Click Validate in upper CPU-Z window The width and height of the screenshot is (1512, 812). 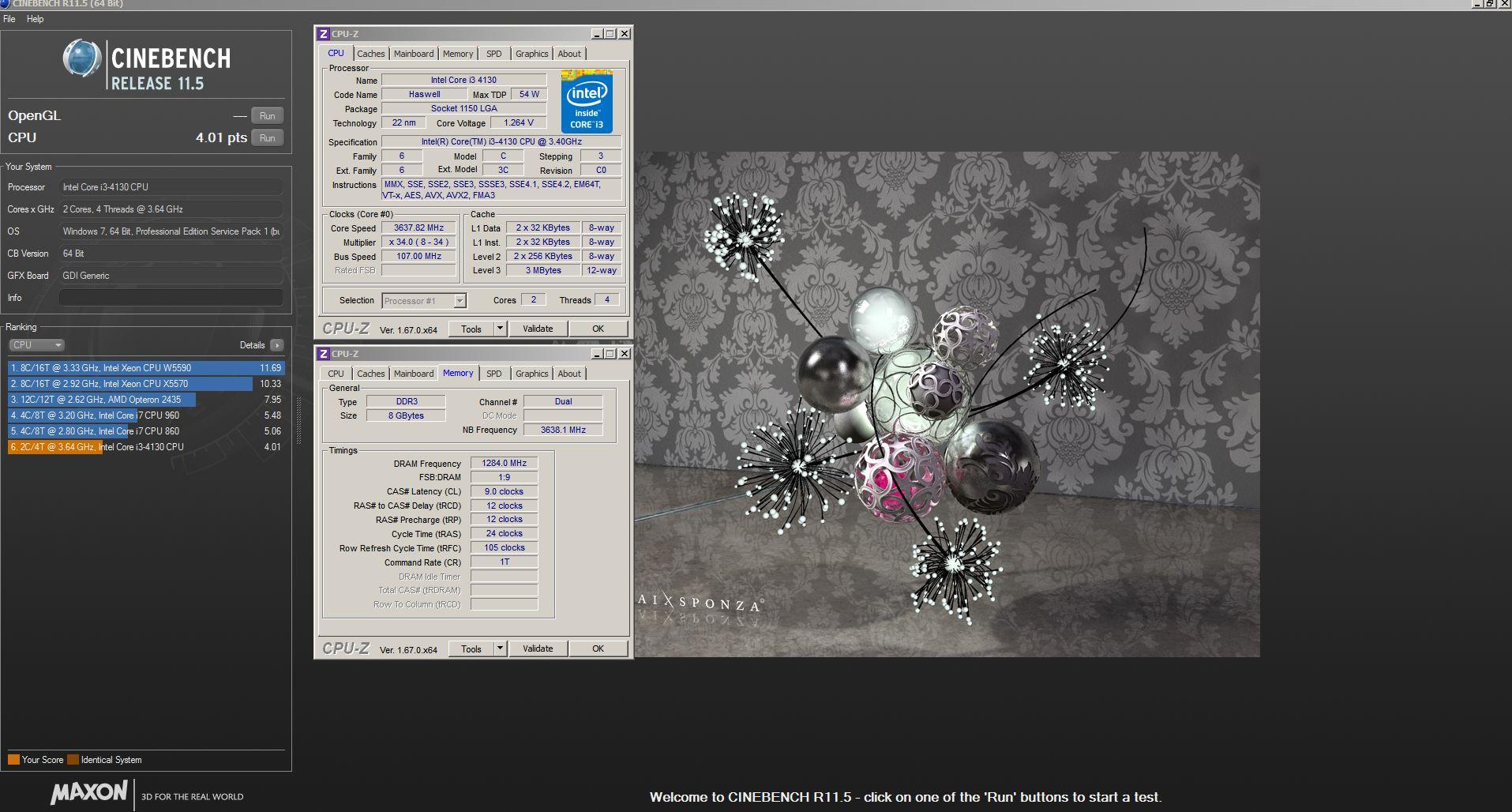coord(538,329)
